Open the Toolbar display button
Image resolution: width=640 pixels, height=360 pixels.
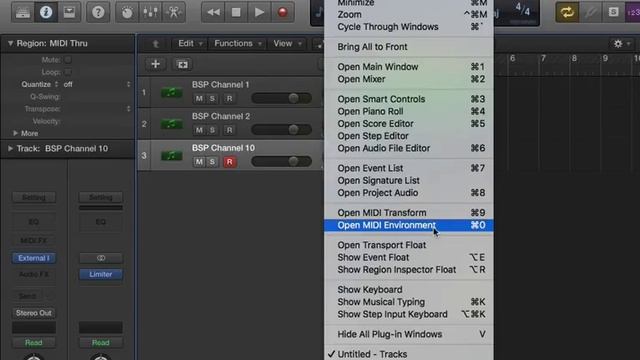click(x=69, y=12)
